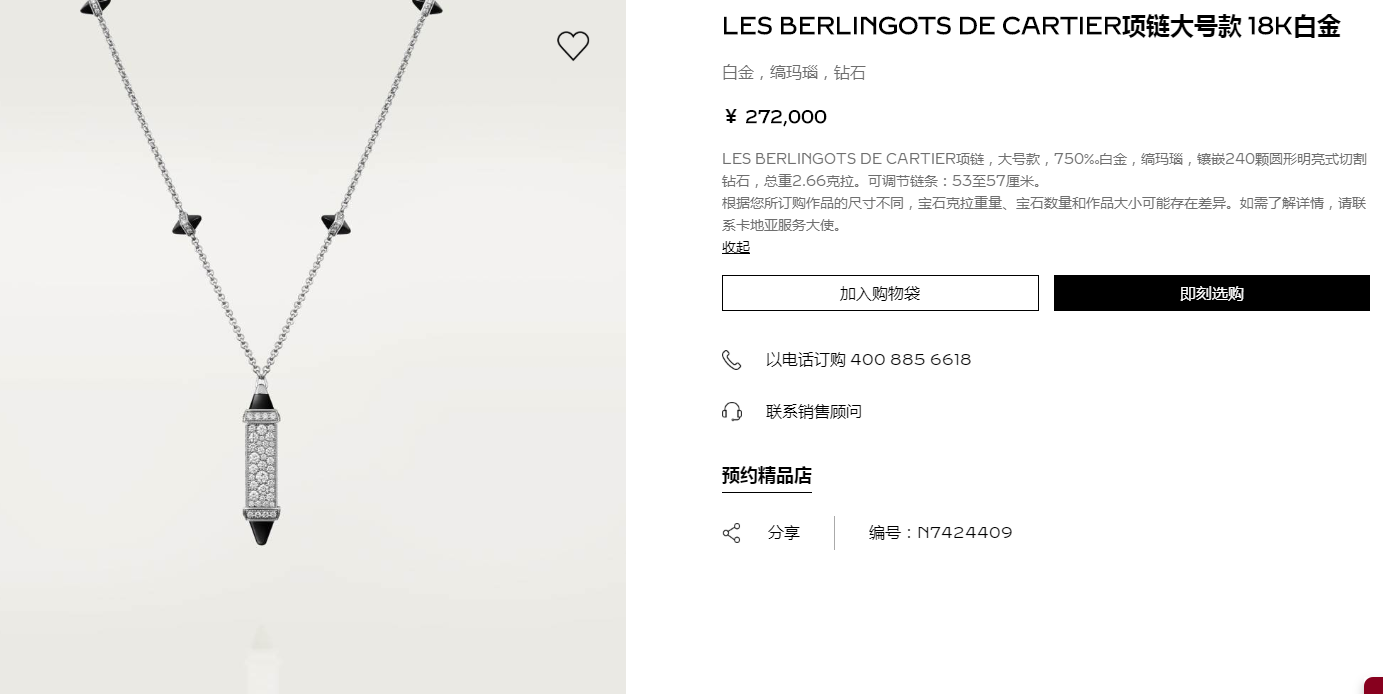Screen dimensions: 1383x694
Task: Click the product description paragraph
Action: click(1044, 192)
